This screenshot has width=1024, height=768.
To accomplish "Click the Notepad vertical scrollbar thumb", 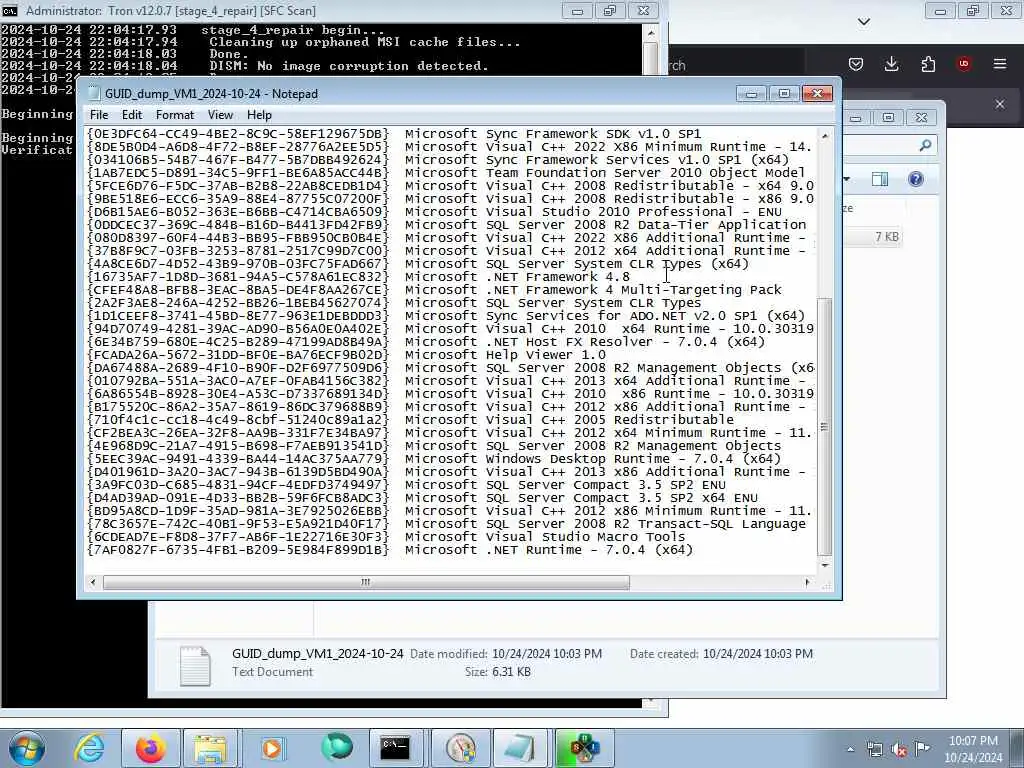I will point(825,426).
